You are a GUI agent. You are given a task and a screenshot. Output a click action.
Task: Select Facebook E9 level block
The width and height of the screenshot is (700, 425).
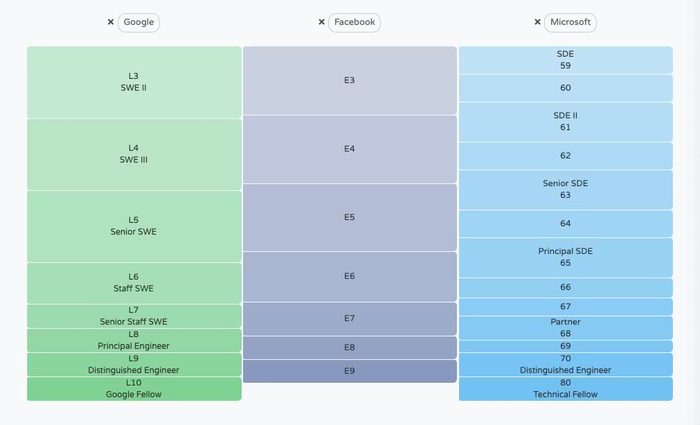click(349, 371)
